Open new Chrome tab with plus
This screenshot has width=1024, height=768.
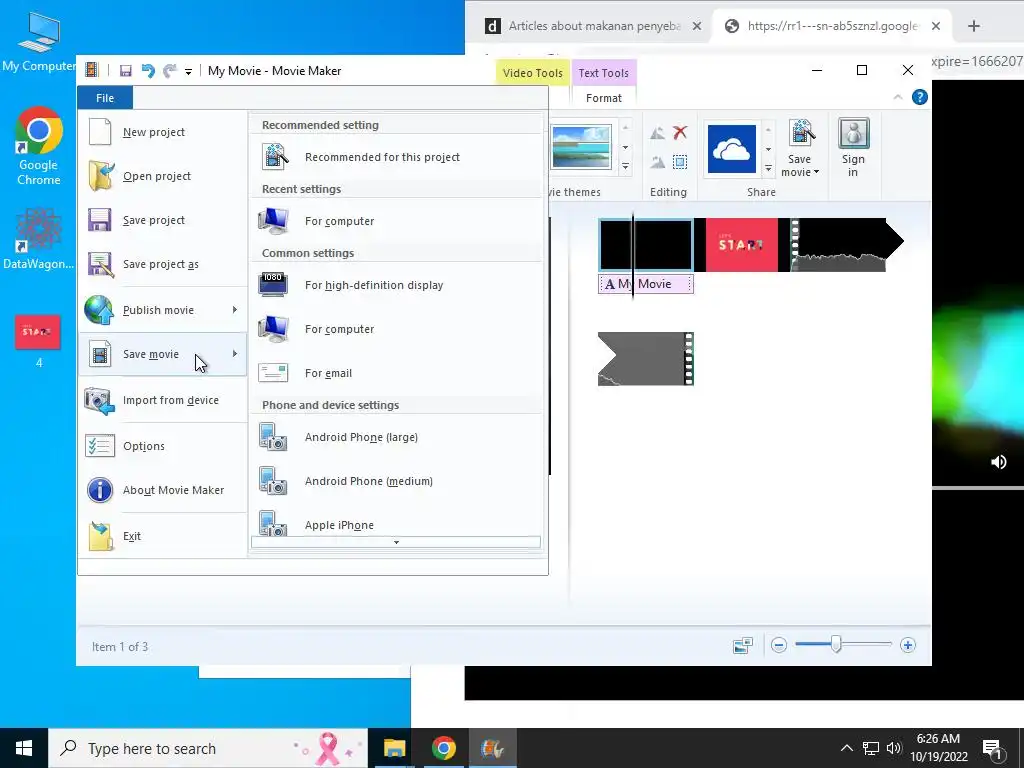click(x=974, y=26)
